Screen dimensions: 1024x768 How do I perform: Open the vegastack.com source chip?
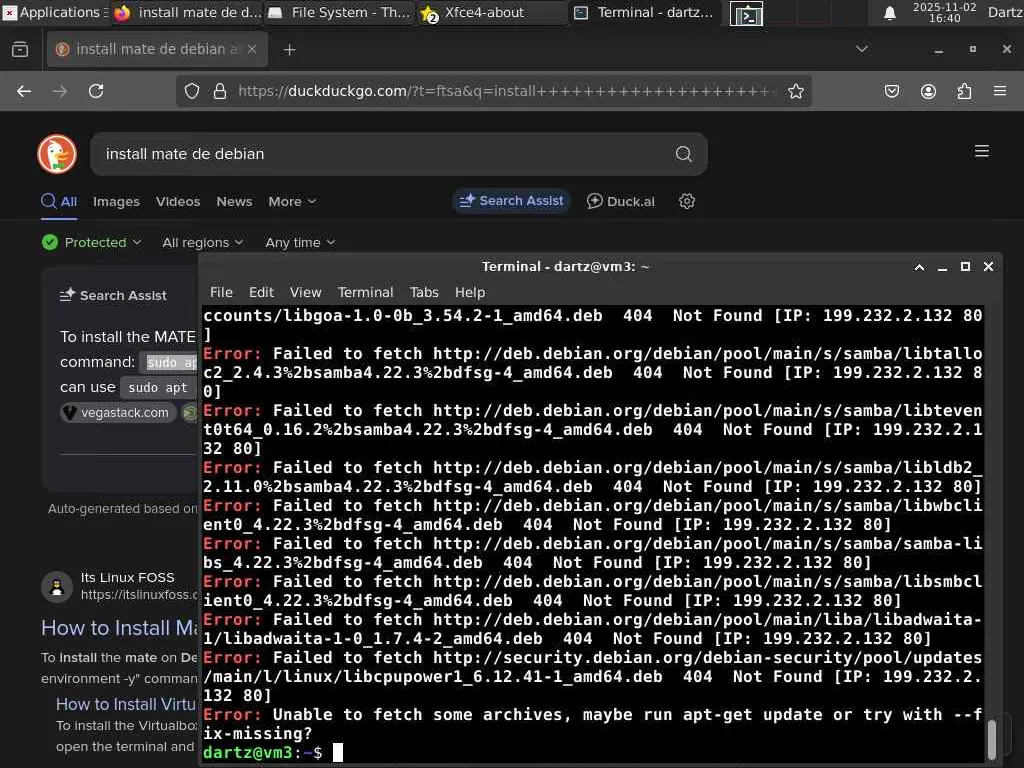(x=118, y=413)
